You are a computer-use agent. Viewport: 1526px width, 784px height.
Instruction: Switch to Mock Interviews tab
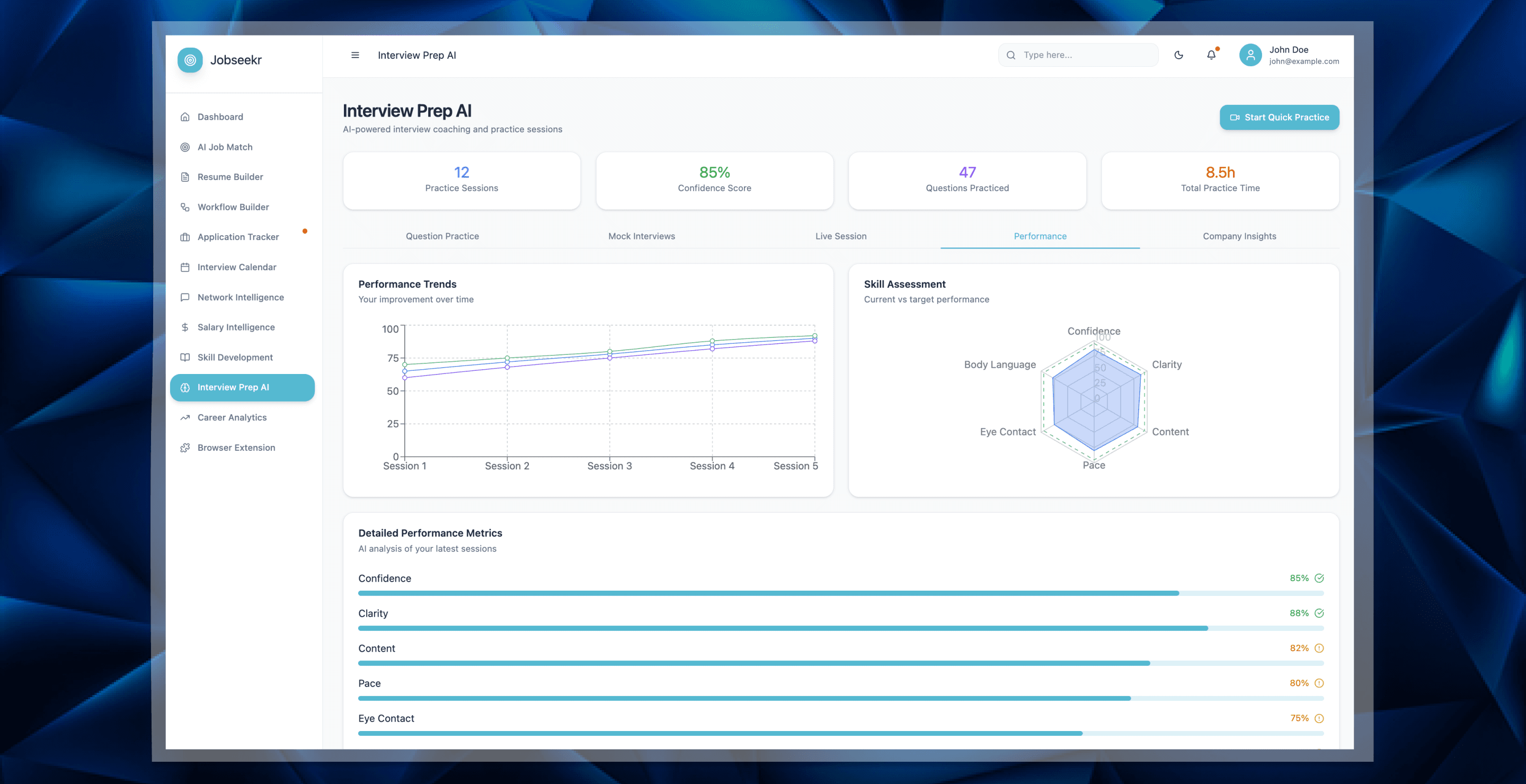tap(641, 236)
